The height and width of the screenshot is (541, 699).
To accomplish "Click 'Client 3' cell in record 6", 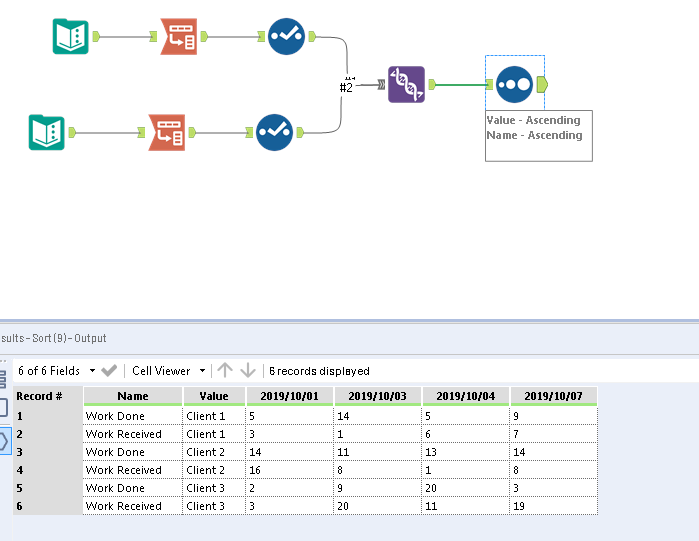I will point(214,506).
